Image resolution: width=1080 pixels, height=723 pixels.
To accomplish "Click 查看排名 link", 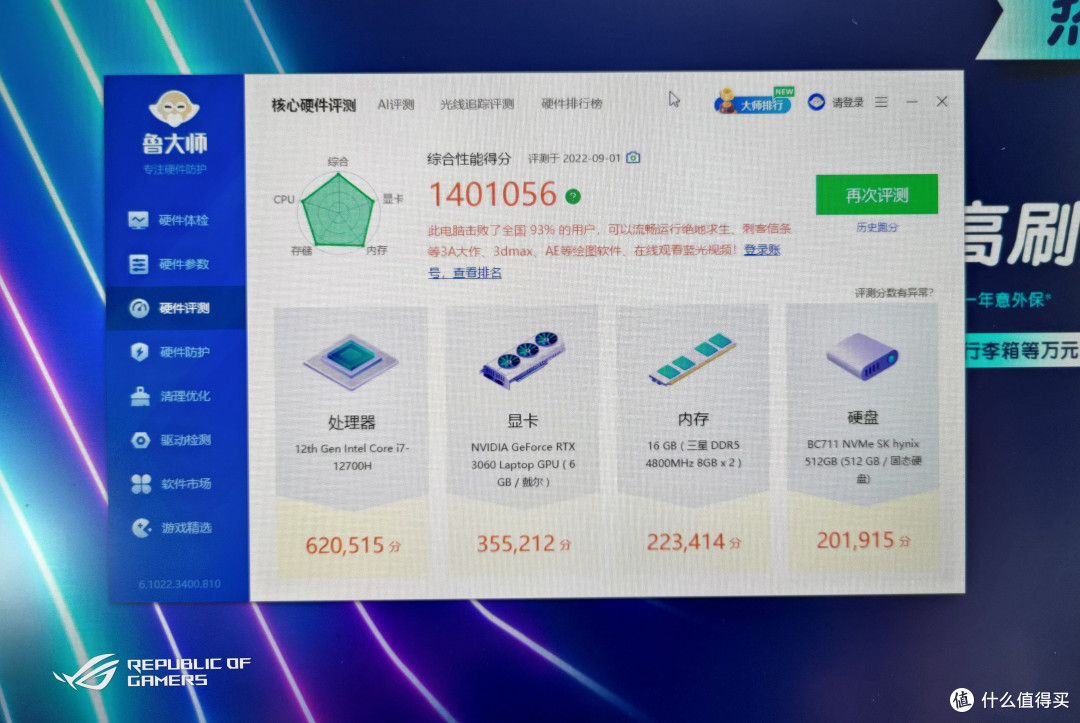I will coord(477,273).
